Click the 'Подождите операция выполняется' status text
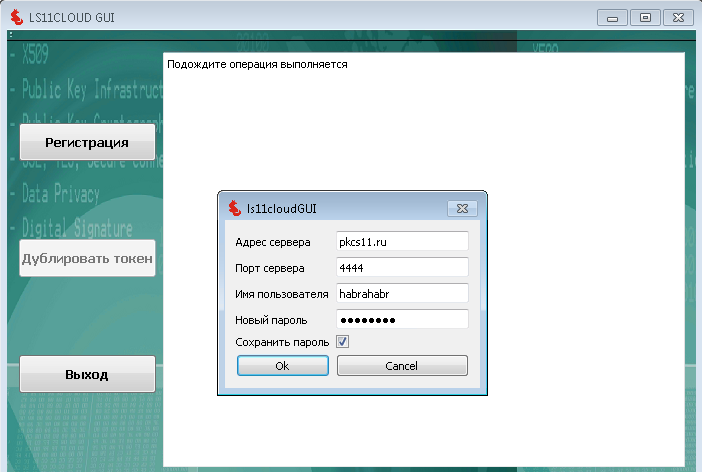 257,64
